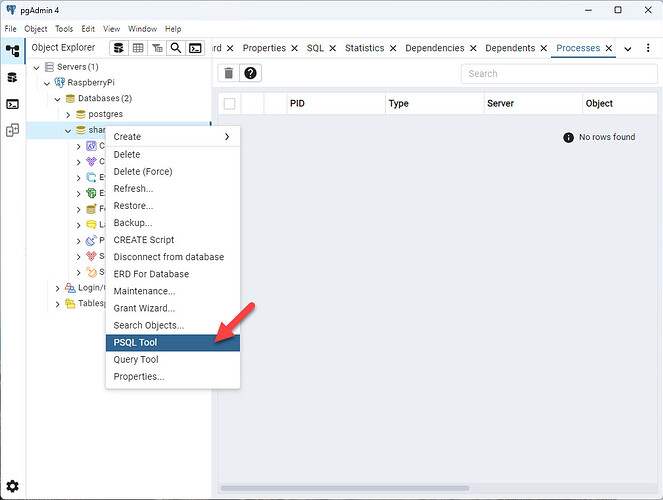Viewport: 663px width, 500px height.
Task: Choose Query Tool from context menu
Action: [x=173, y=360]
